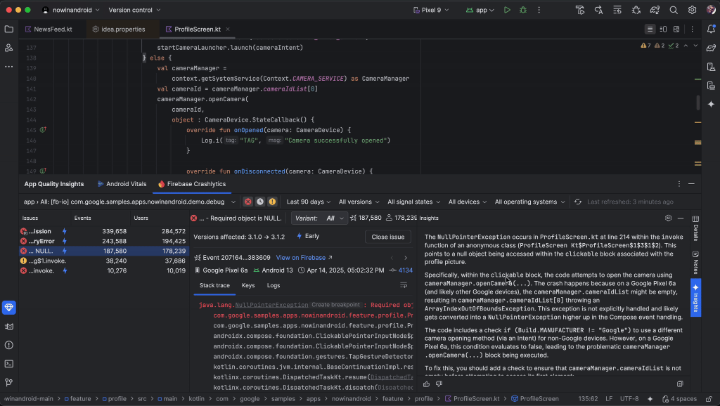
Task: Toggle the Insights side panel
Action: [696, 298]
